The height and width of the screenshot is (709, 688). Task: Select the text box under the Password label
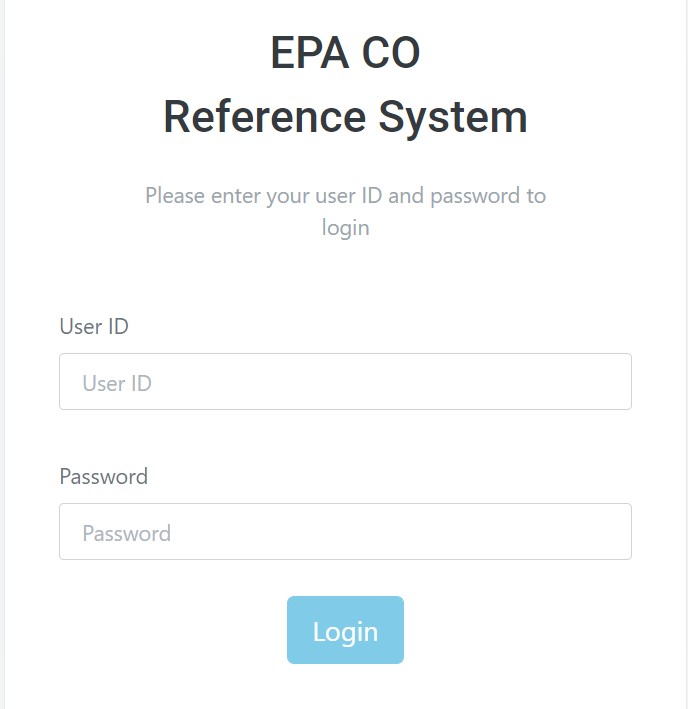point(345,531)
